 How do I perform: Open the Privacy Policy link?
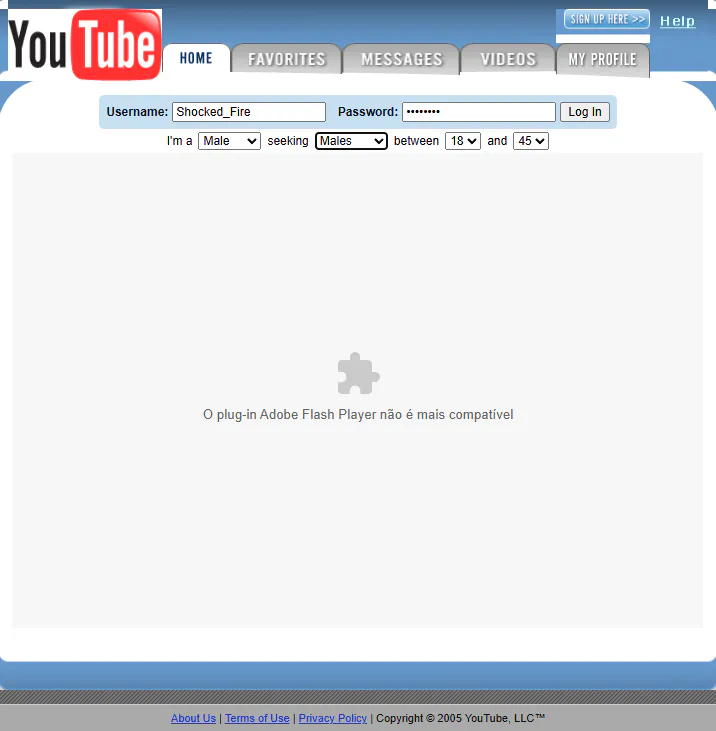coord(333,718)
